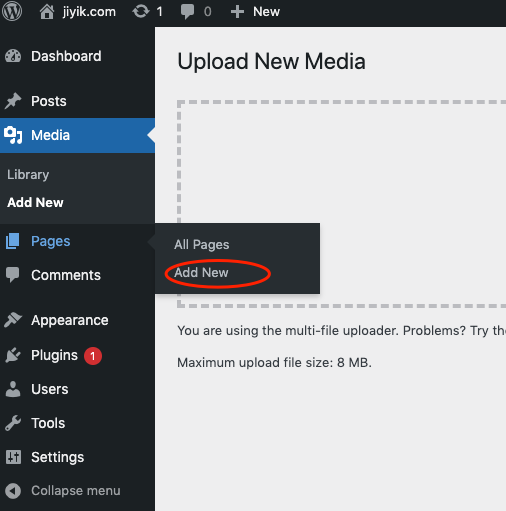Open the Users menu

pyautogui.click(x=50, y=389)
